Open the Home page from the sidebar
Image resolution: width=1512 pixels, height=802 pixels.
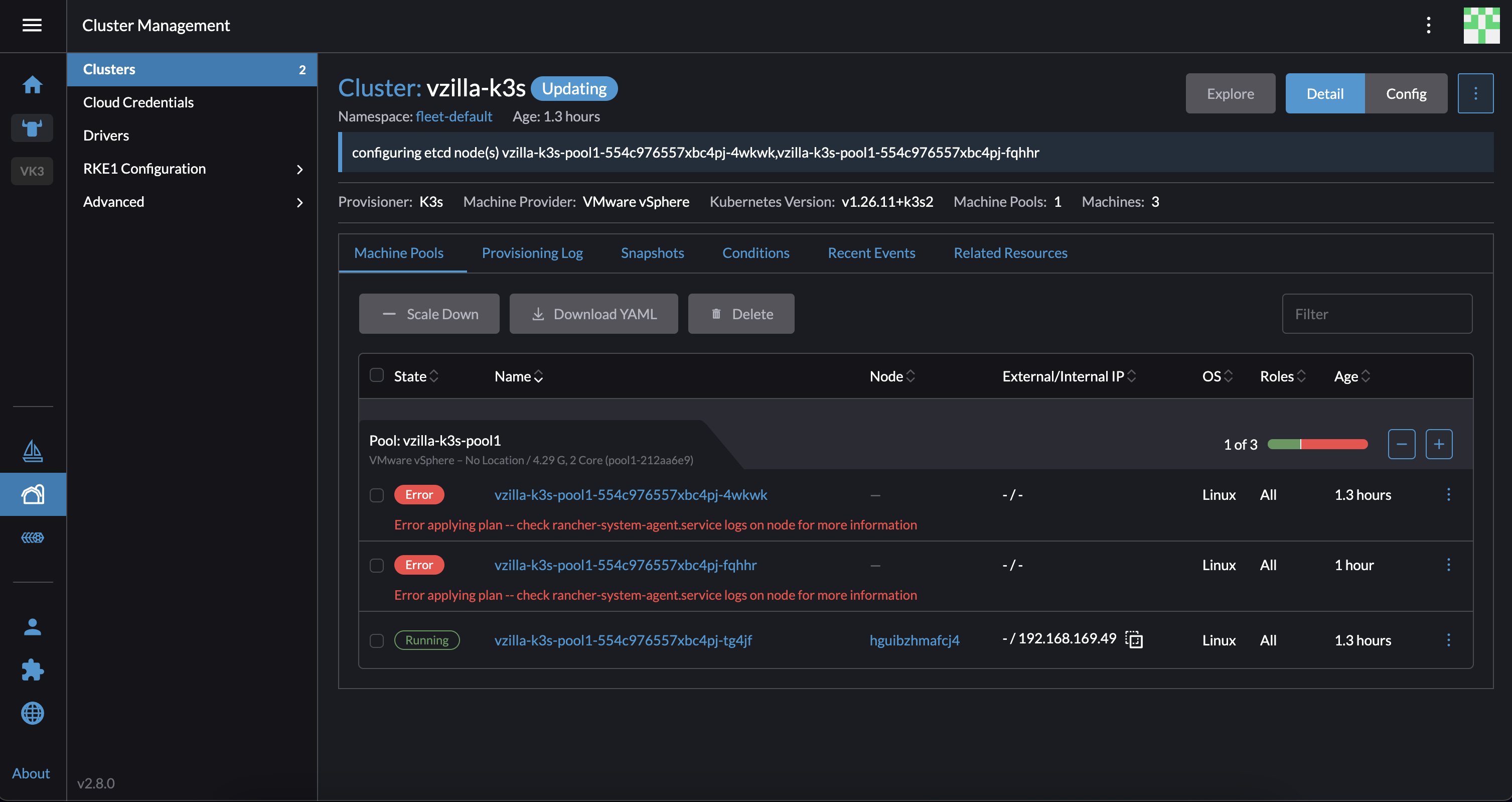click(32, 84)
